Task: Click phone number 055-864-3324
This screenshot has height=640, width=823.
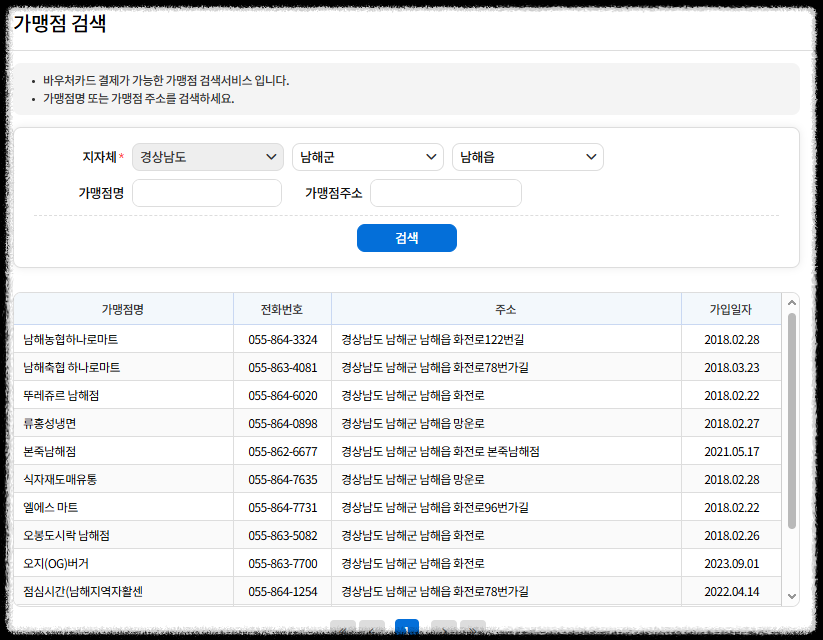Action: tap(283, 340)
